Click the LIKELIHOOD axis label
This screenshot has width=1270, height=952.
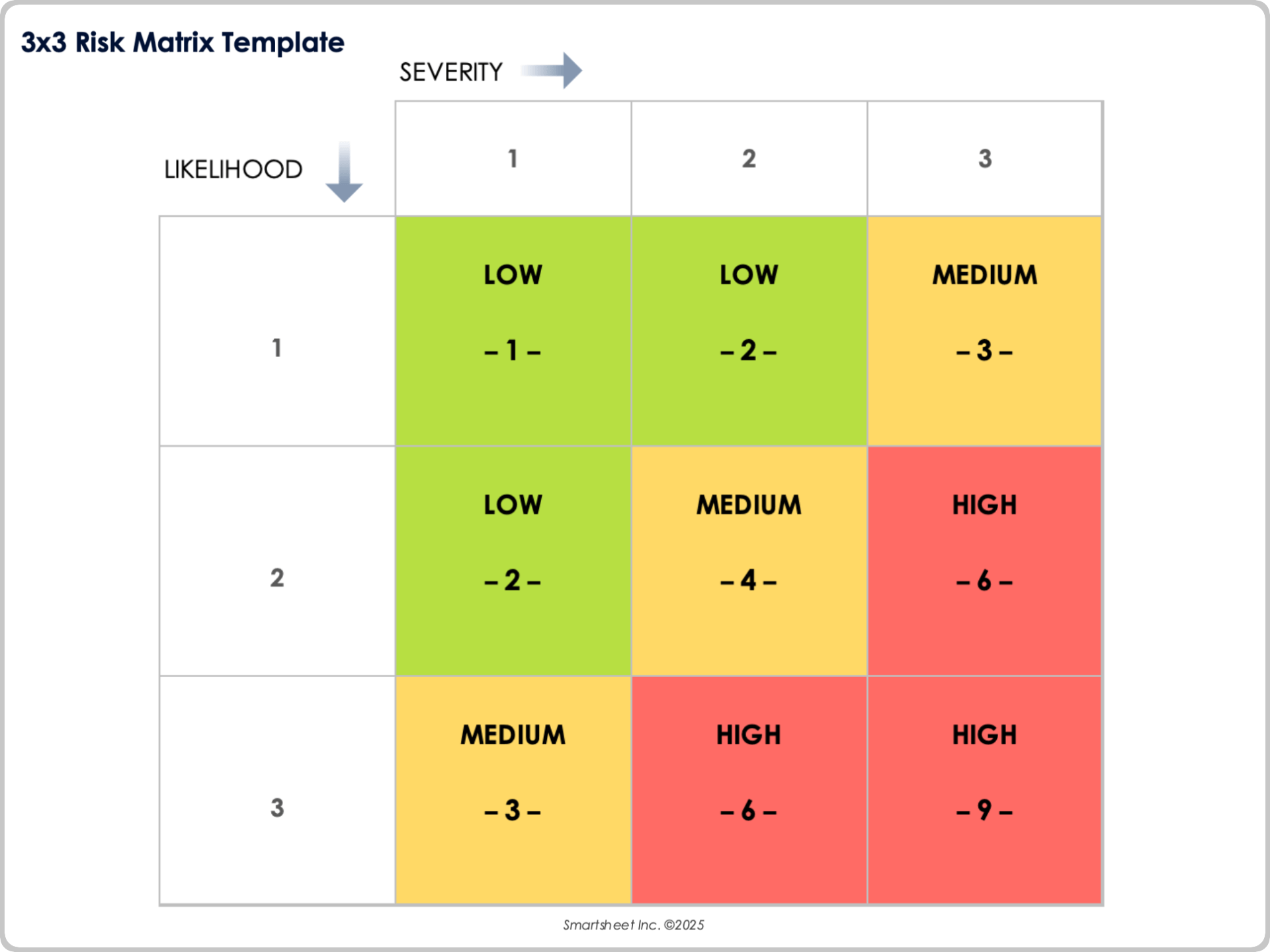tap(233, 170)
